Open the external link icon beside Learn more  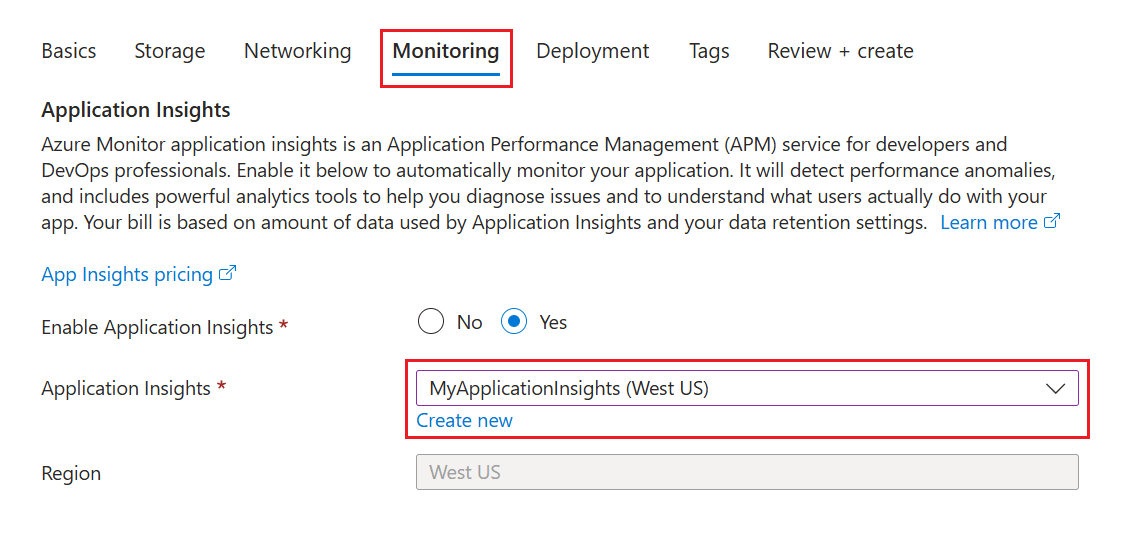point(1051,222)
